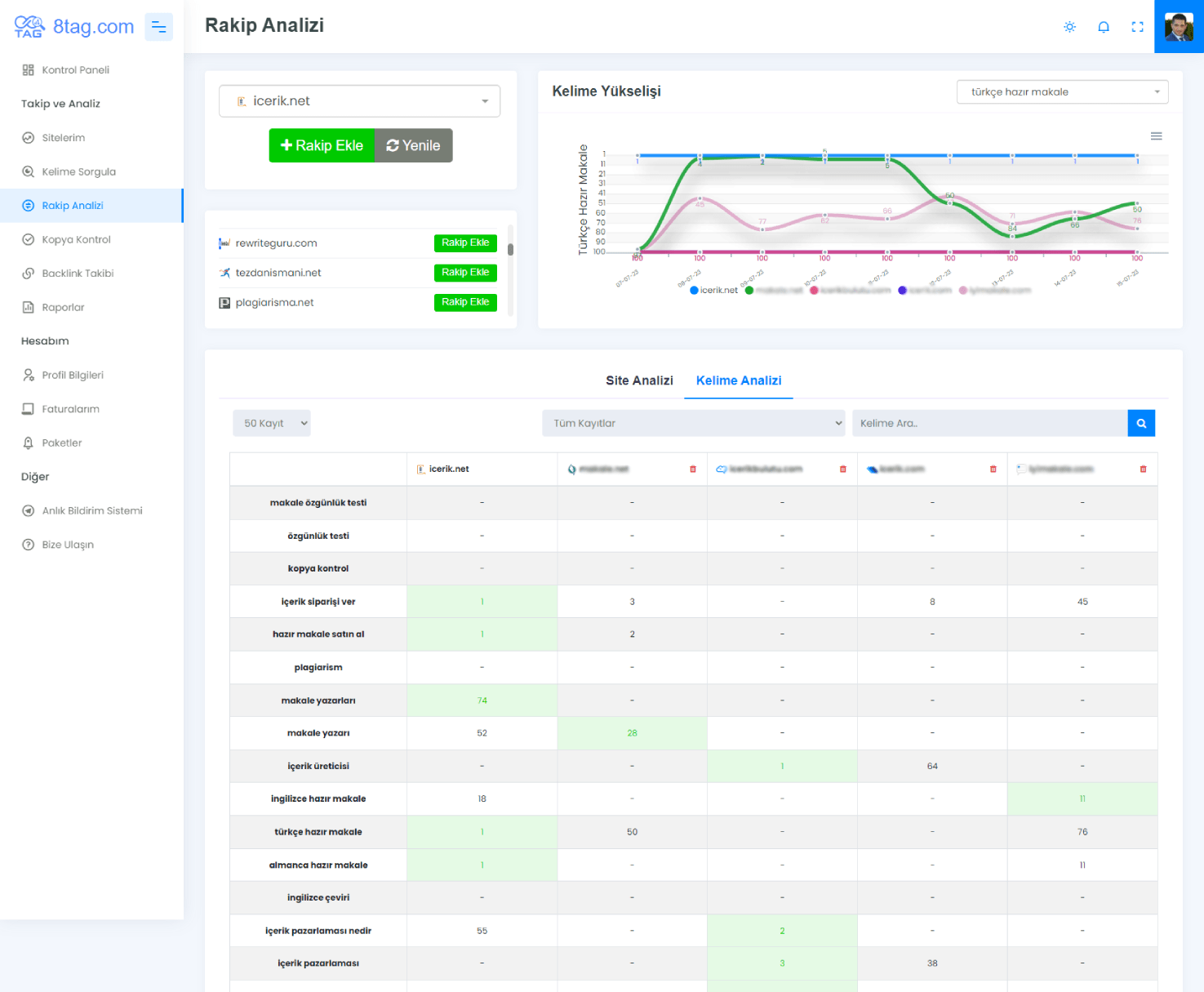Click the green Rakip Ekle button
This screenshot has height=992, width=1204.
click(x=322, y=145)
